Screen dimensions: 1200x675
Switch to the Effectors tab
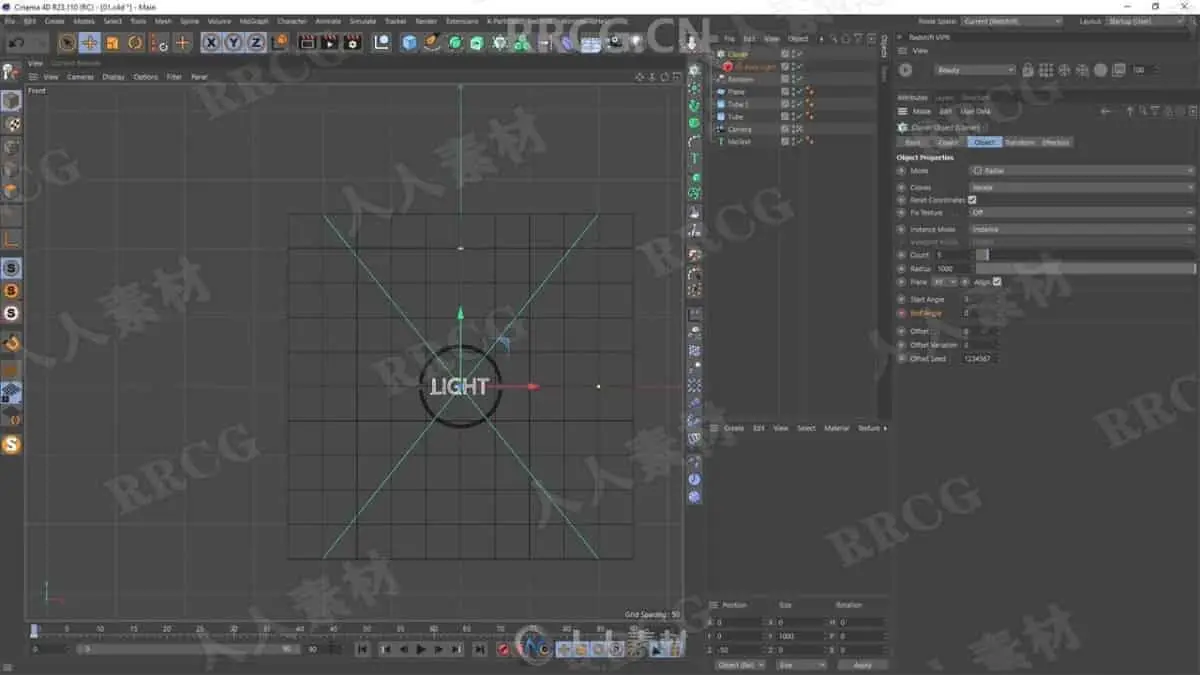point(1056,142)
